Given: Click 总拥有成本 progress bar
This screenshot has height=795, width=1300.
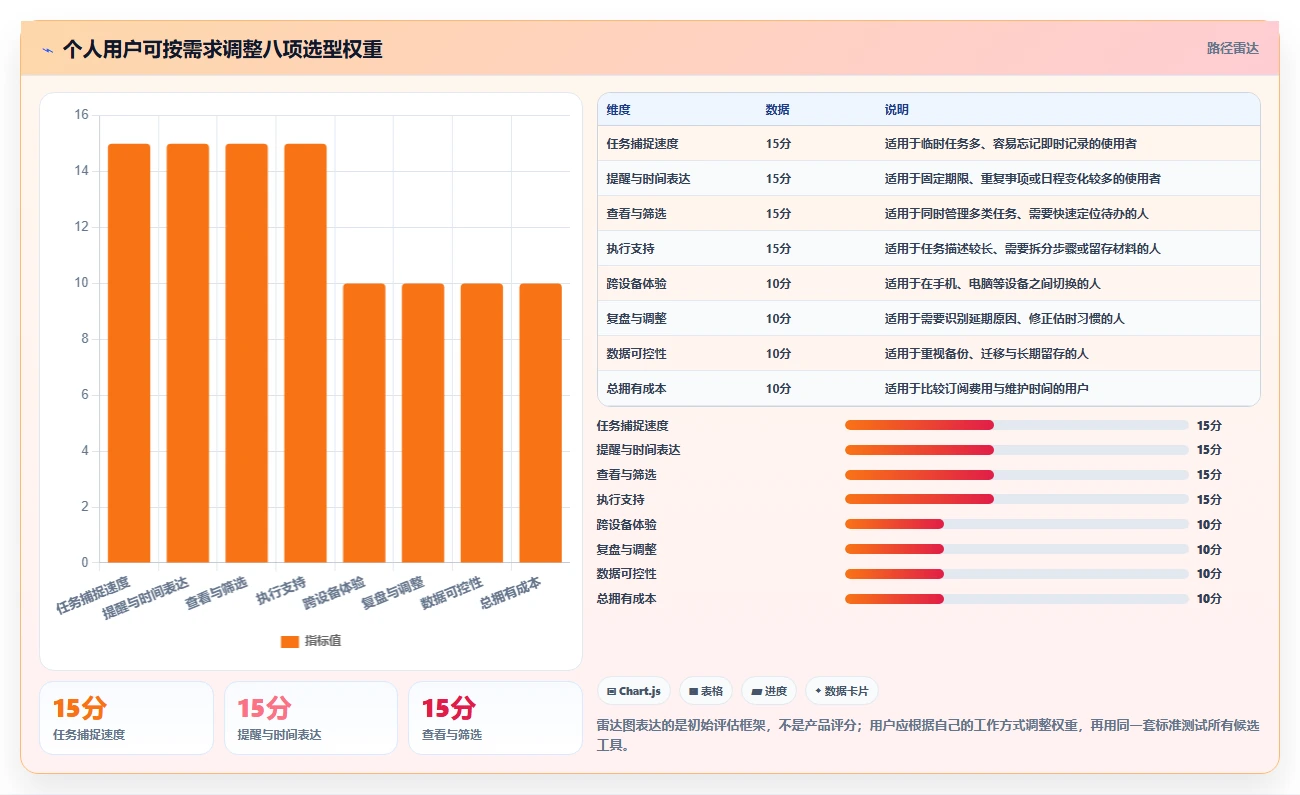Looking at the screenshot, I should tap(1017, 599).
